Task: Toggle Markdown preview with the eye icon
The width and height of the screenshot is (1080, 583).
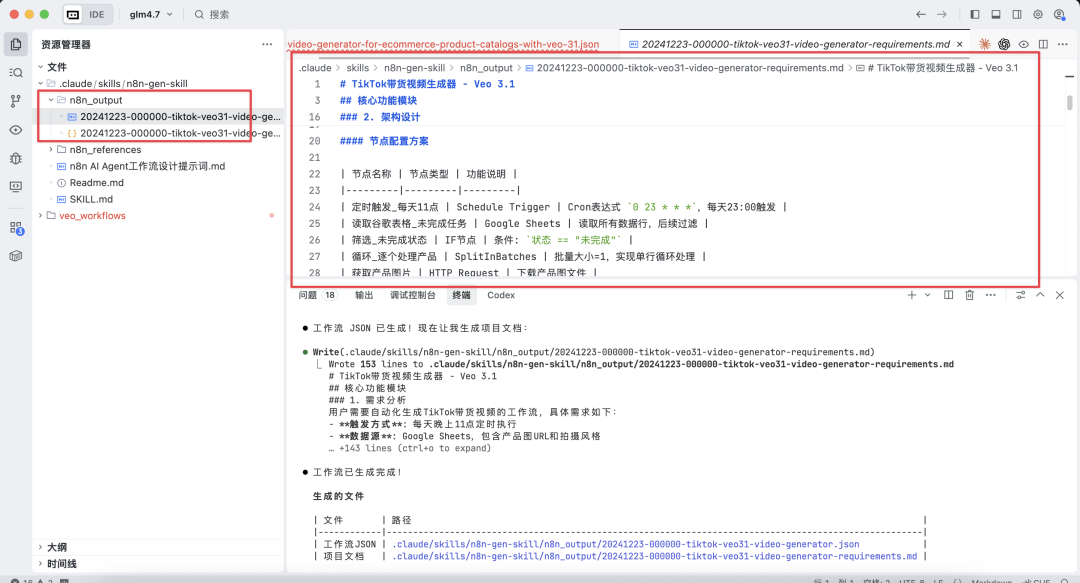Action: 1024,44
